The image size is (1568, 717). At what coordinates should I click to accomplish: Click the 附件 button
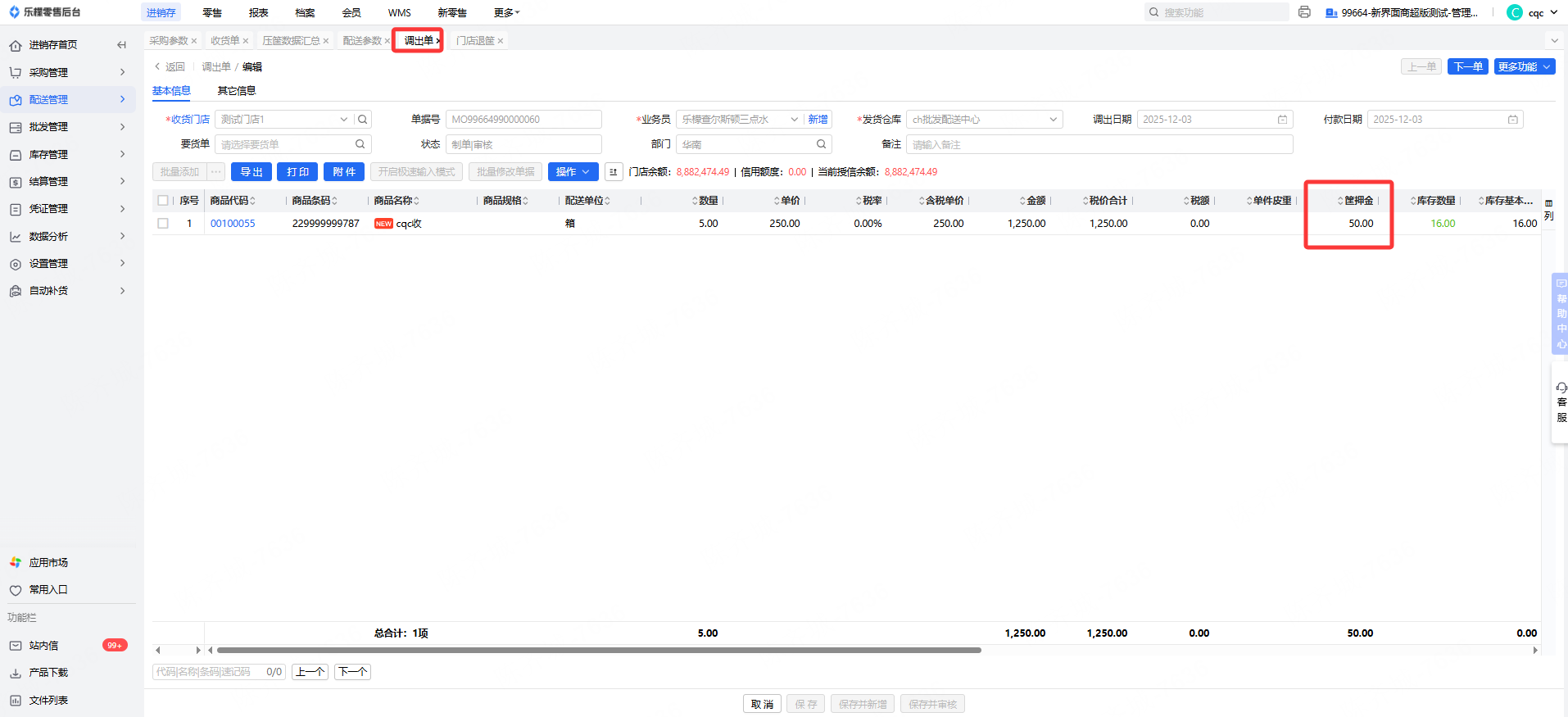[344, 172]
